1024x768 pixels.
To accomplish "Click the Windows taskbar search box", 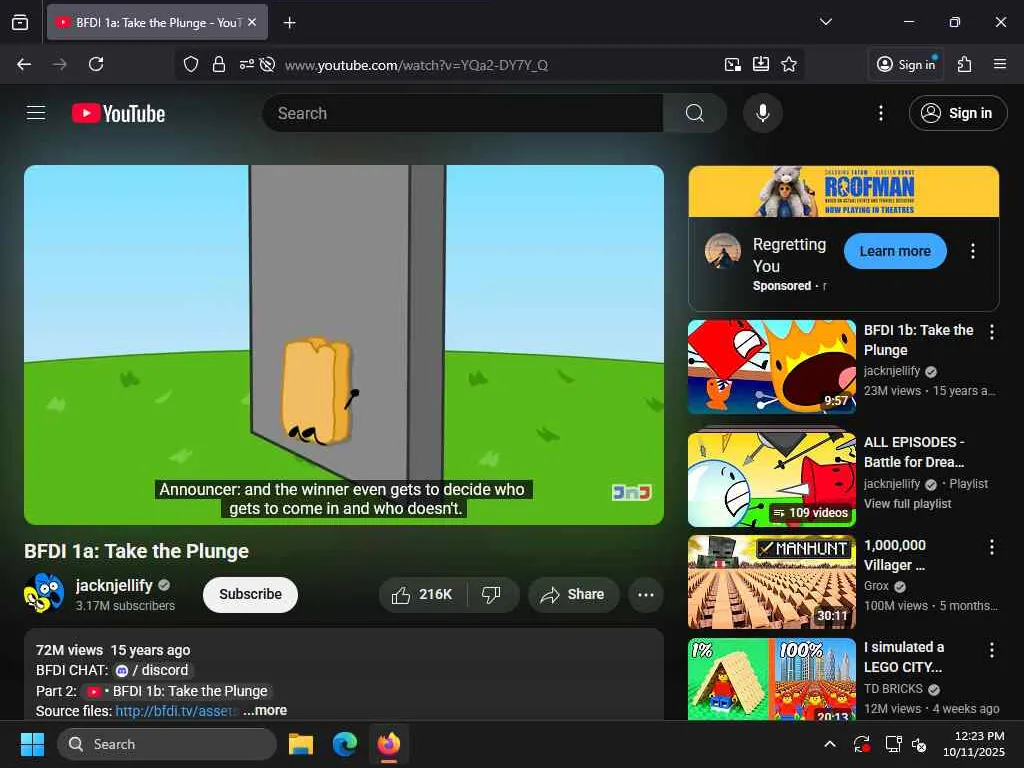I will (167, 744).
